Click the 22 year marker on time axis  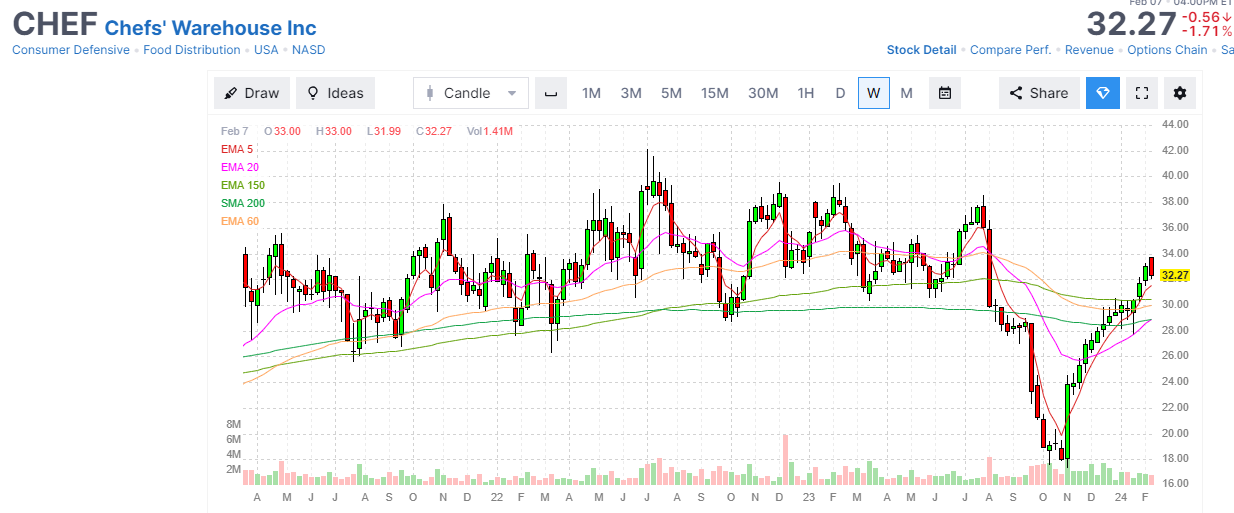[497, 498]
